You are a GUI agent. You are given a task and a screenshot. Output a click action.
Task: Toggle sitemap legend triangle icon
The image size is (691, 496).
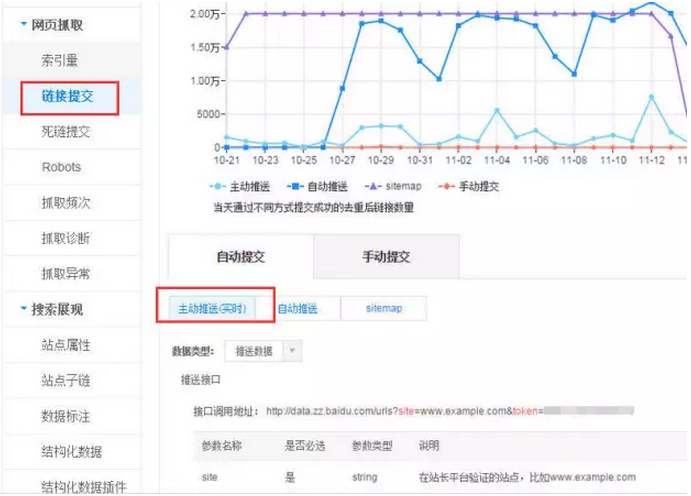(x=373, y=186)
